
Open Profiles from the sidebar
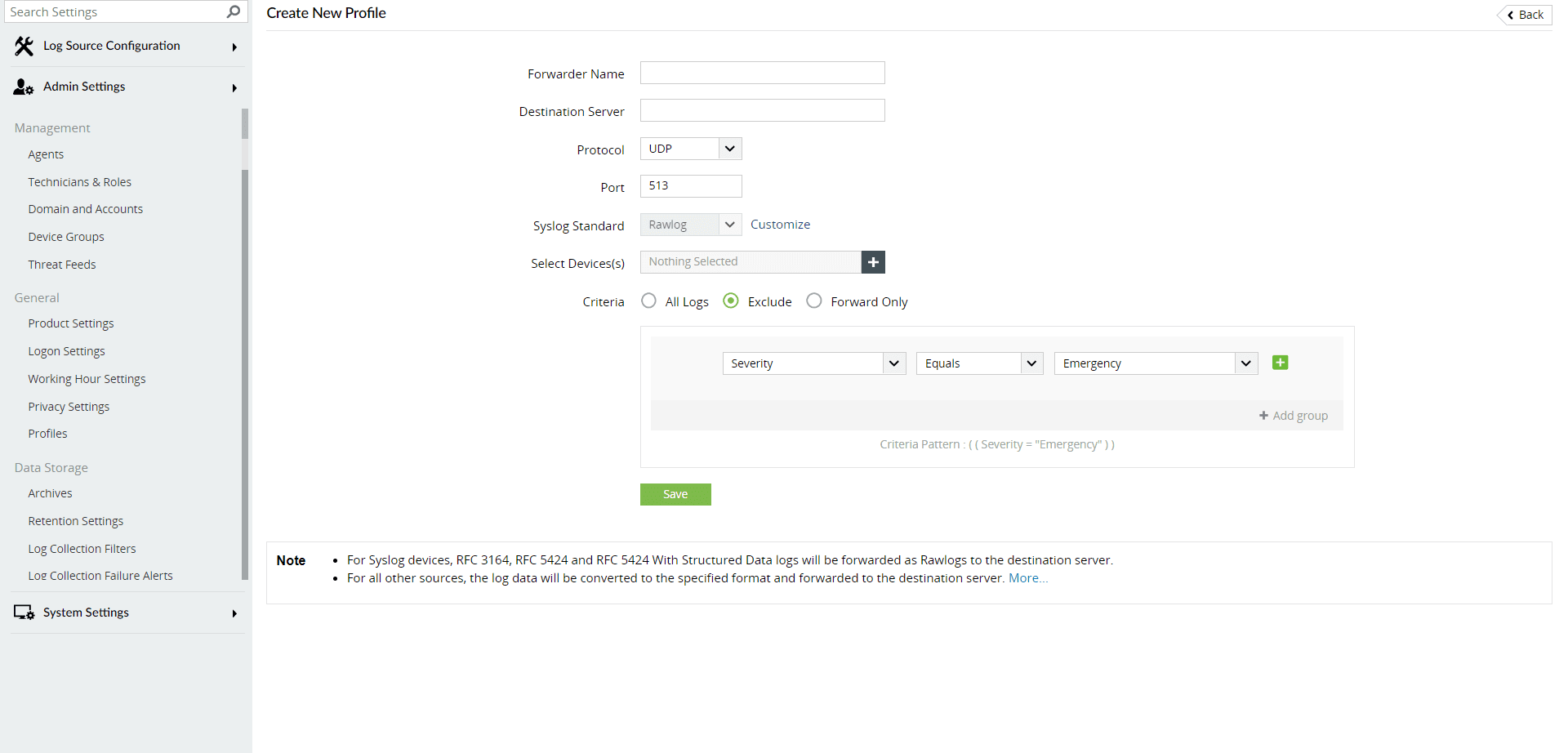click(47, 433)
